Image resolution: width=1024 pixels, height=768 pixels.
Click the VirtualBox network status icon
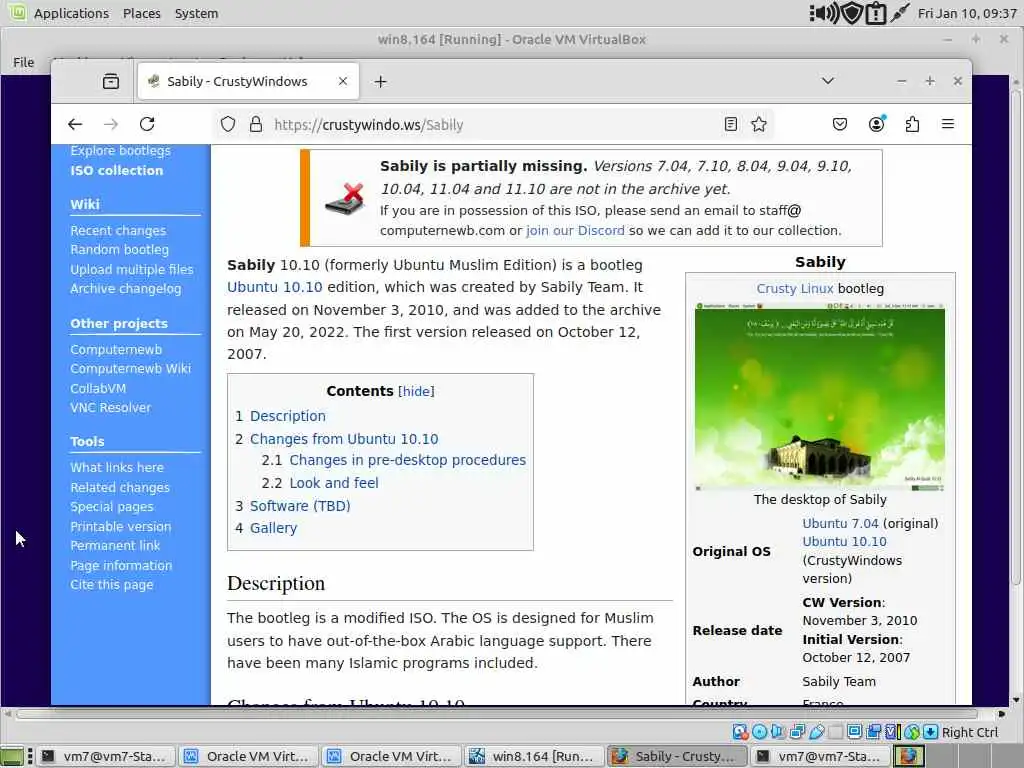click(797, 732)
